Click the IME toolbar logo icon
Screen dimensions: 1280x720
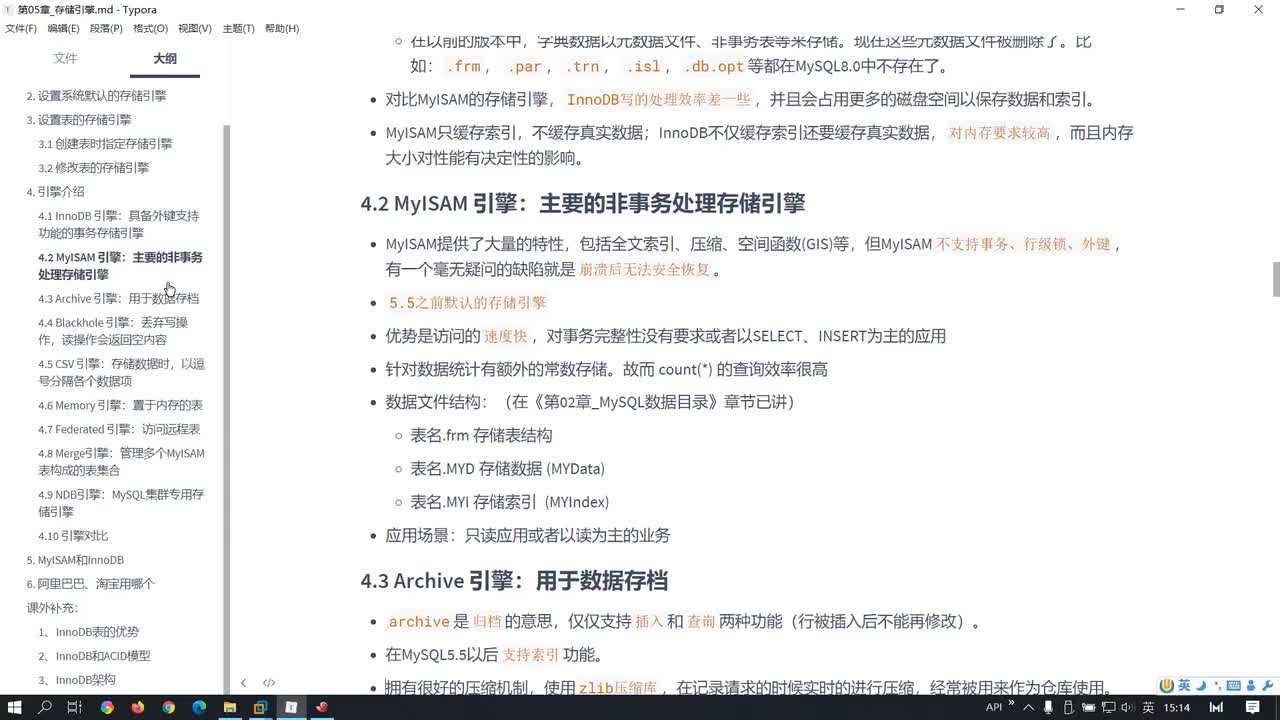[x=1167, y=686]
